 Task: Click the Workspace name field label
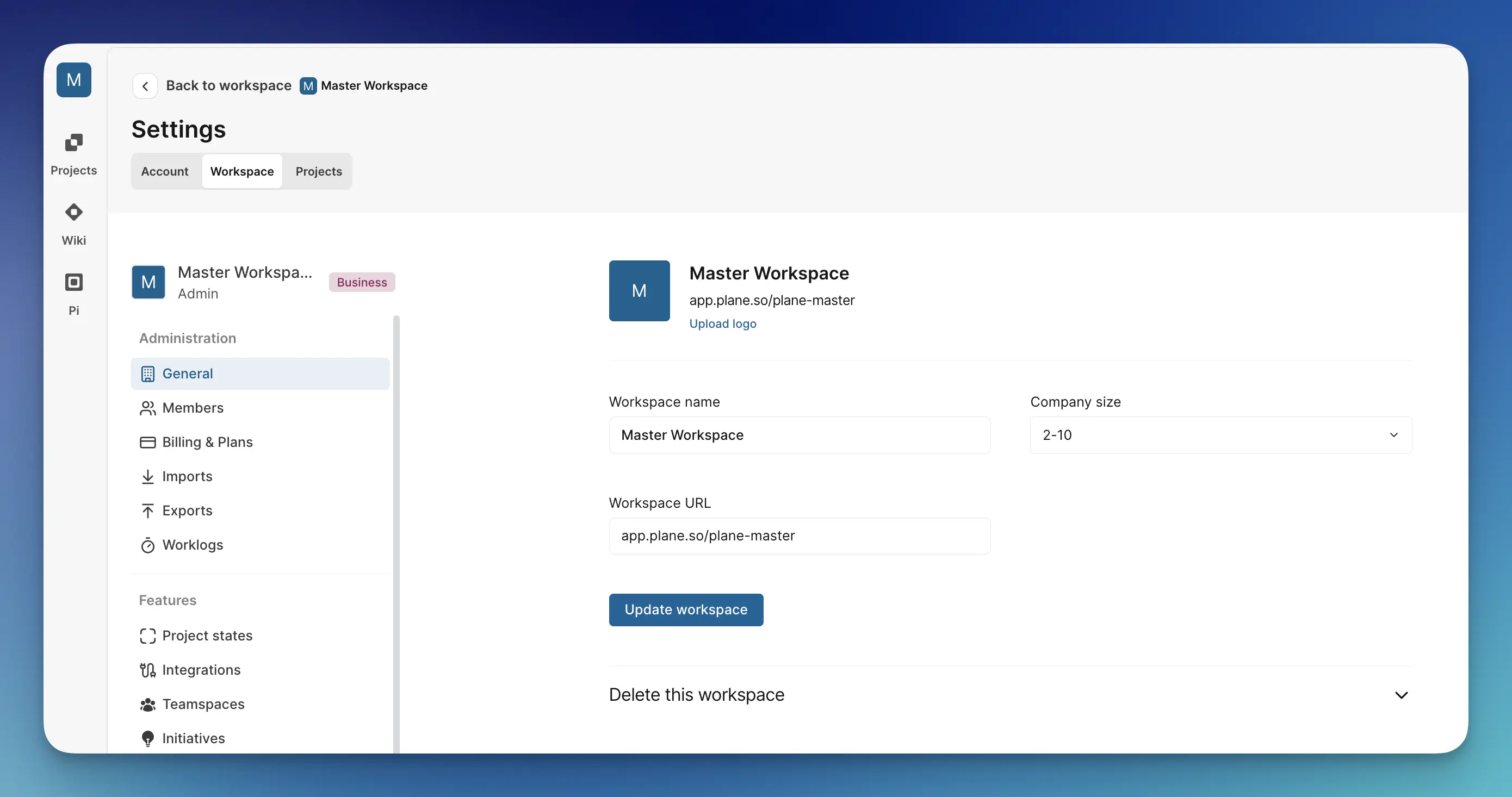[x=664, y=402]
